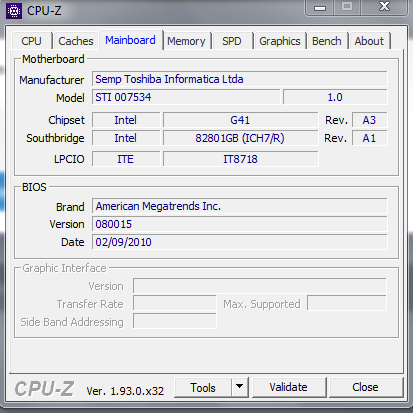413x413 pixels.
Task: Click the Side Band Addressing field
Action: coord(175,322)
